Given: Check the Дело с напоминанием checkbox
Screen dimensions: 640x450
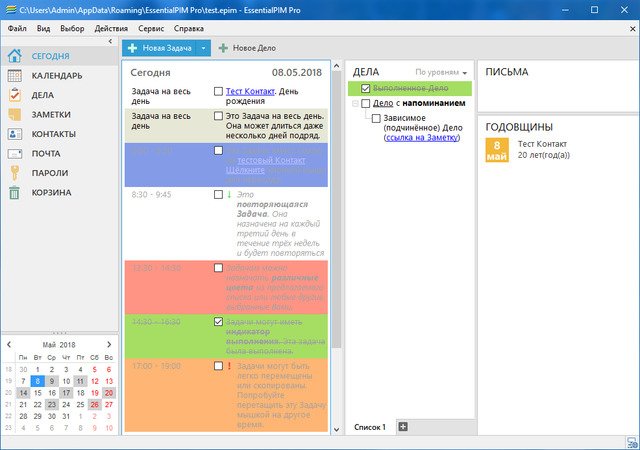Looking at the screenshot, I should pyautogui.click(x=366, y=103).
